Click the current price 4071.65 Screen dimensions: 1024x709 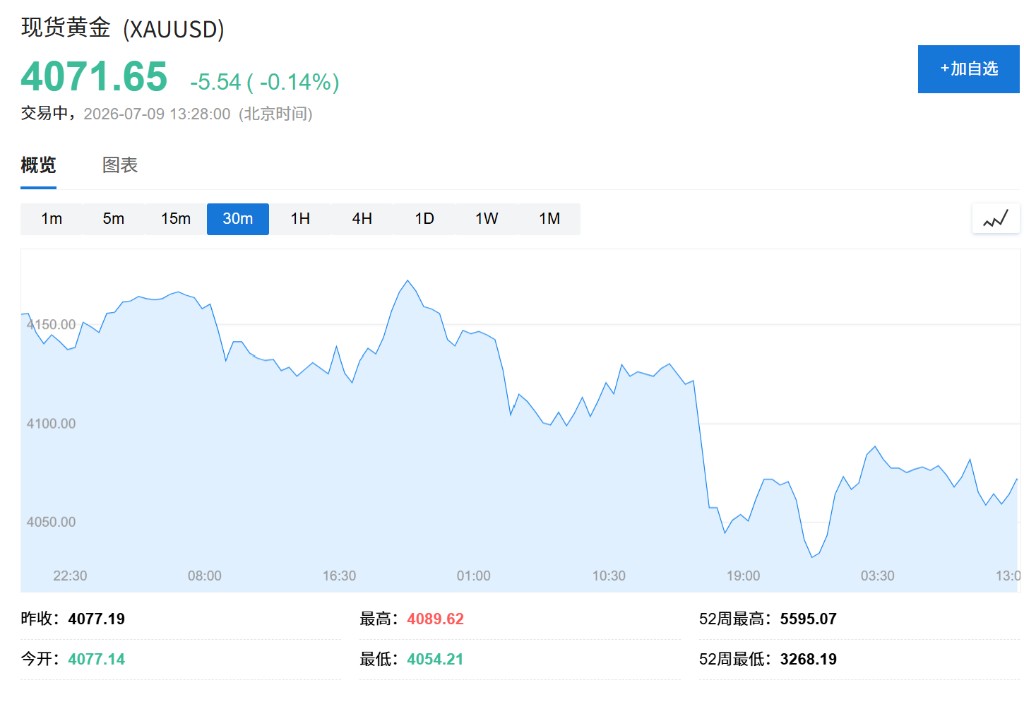pyautogui.click(x=94, y=76)
